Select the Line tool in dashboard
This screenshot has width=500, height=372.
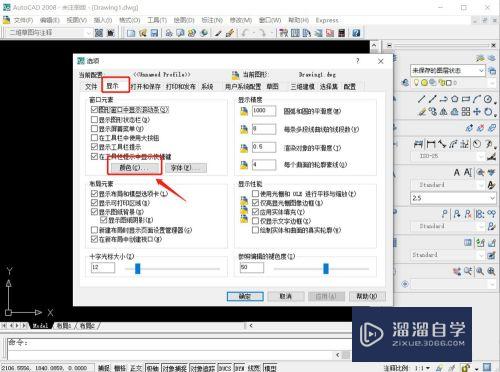pyautogui.click(x=422, y=99)
